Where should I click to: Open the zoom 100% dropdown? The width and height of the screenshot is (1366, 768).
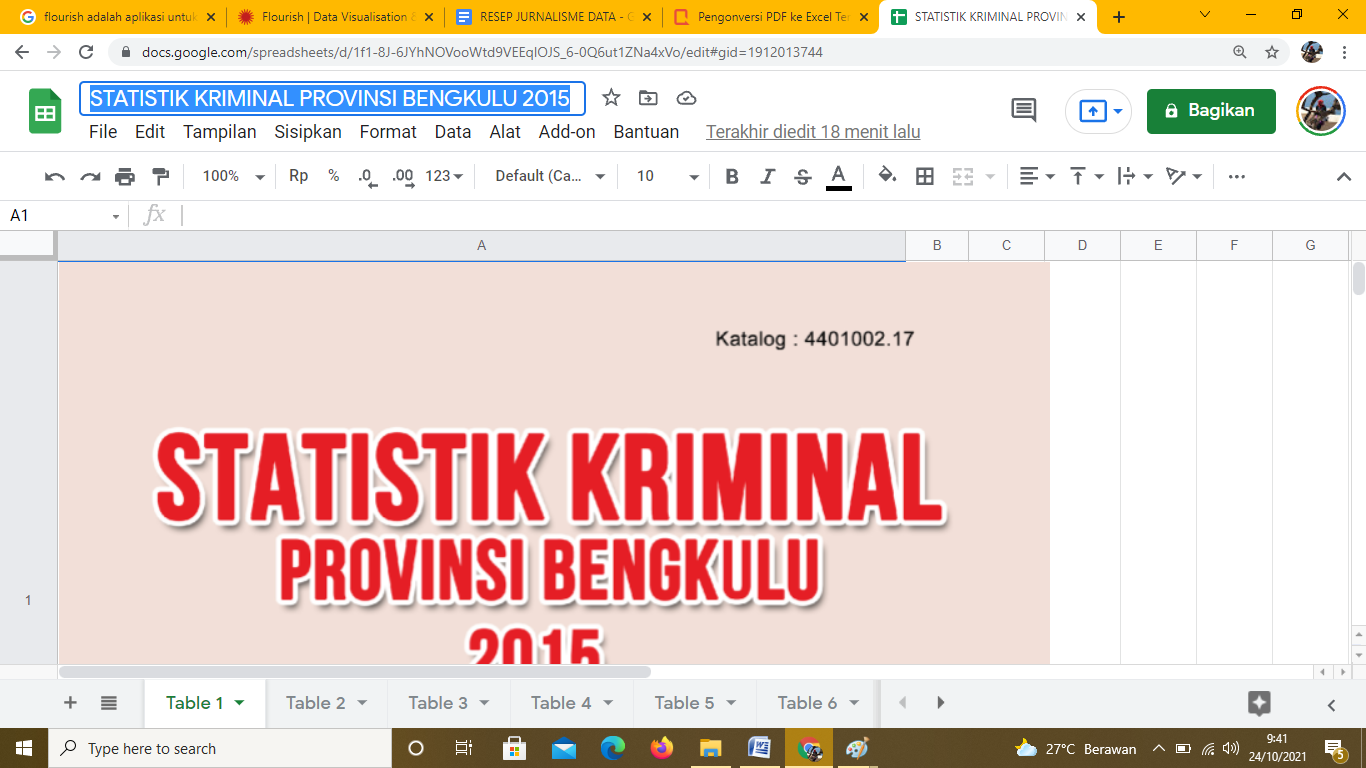point(233,177)
